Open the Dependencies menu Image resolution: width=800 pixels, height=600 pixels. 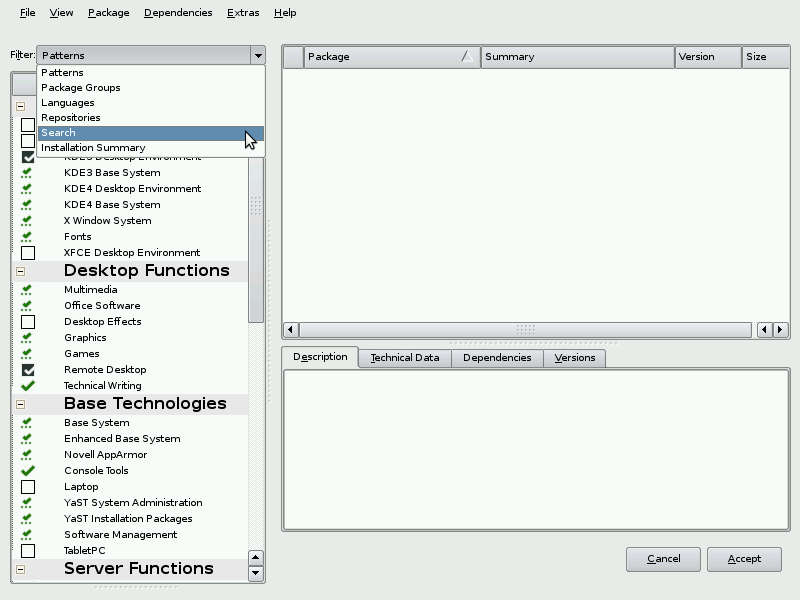pos(178,13)
